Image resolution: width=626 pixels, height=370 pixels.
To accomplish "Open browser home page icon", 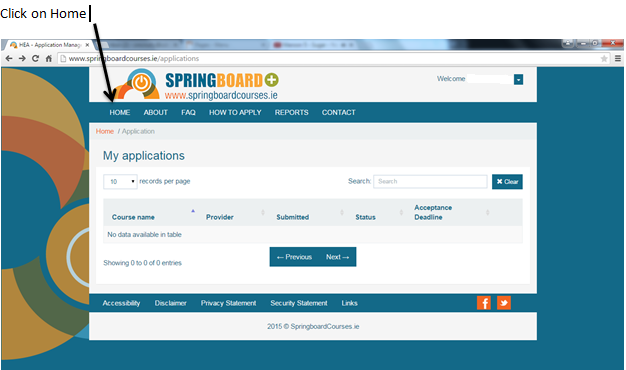I will (x=49, y=59).
